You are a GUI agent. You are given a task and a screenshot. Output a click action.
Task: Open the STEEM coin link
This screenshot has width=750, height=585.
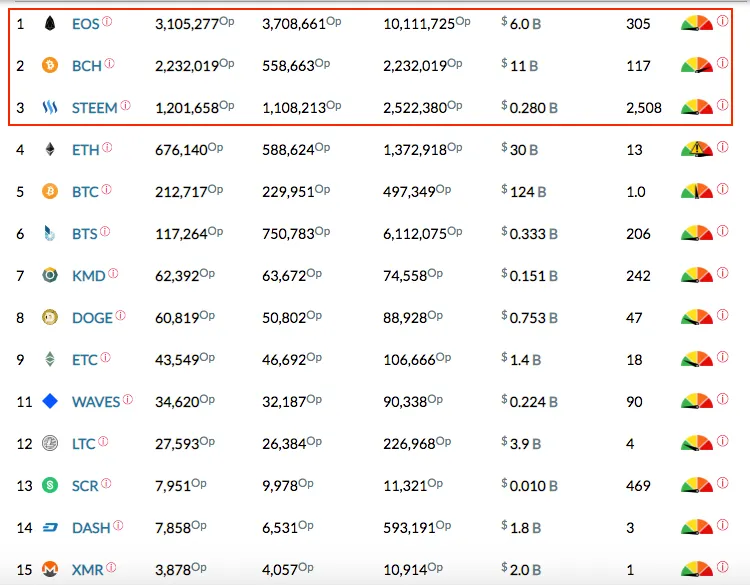[x=95, y=108]
